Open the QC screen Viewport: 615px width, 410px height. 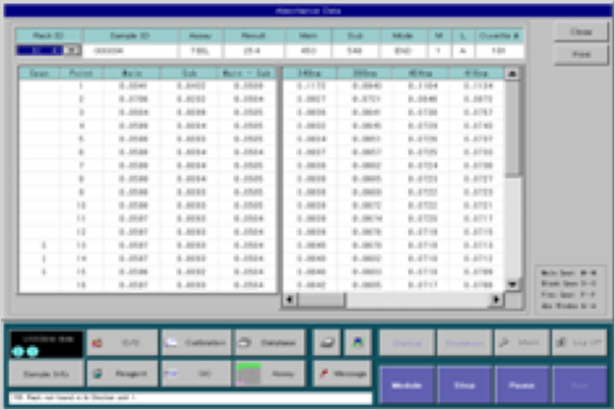(x=196, y=374)
